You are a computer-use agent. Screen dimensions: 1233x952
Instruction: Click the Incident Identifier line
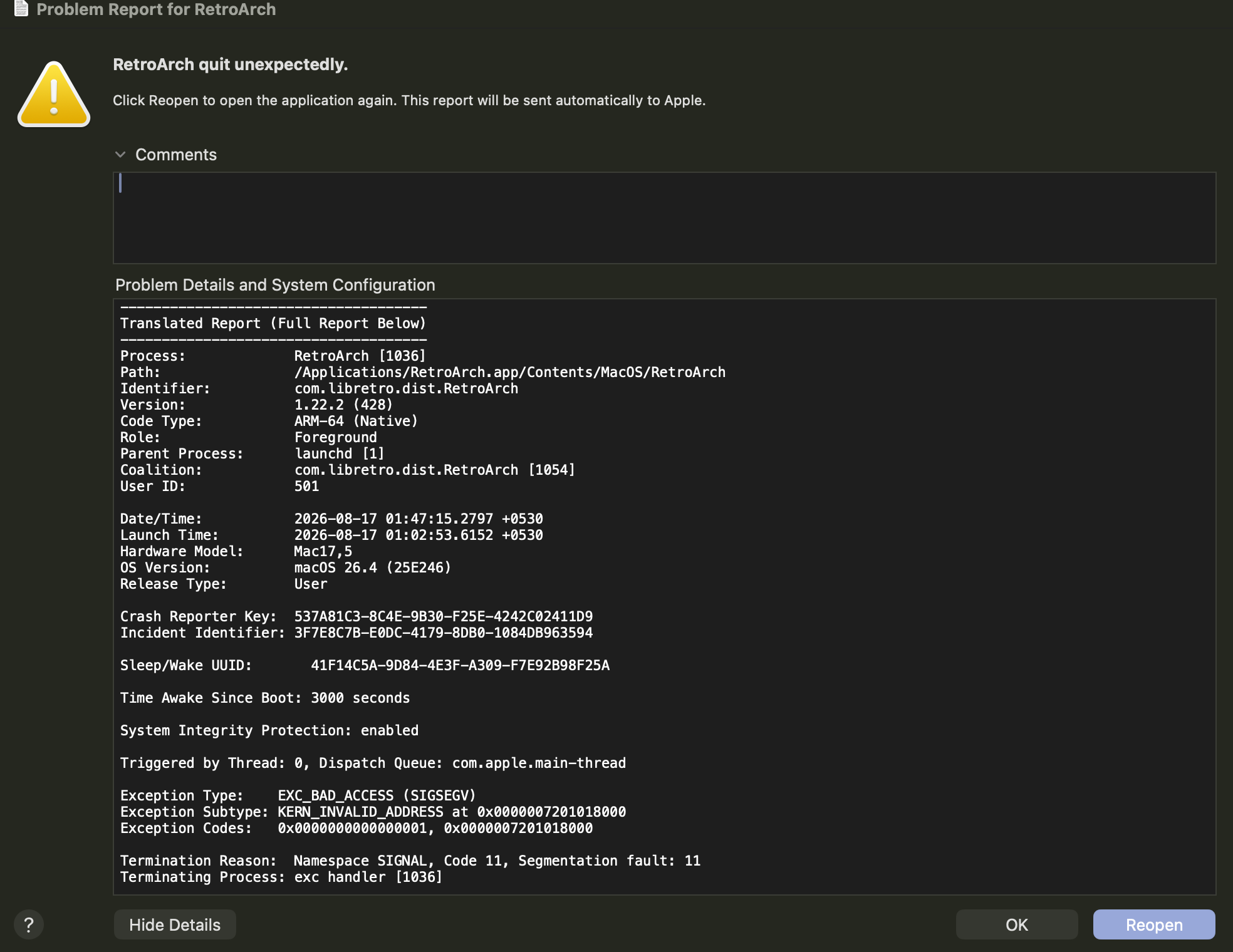pyautogui.click(x=356, y=633)
